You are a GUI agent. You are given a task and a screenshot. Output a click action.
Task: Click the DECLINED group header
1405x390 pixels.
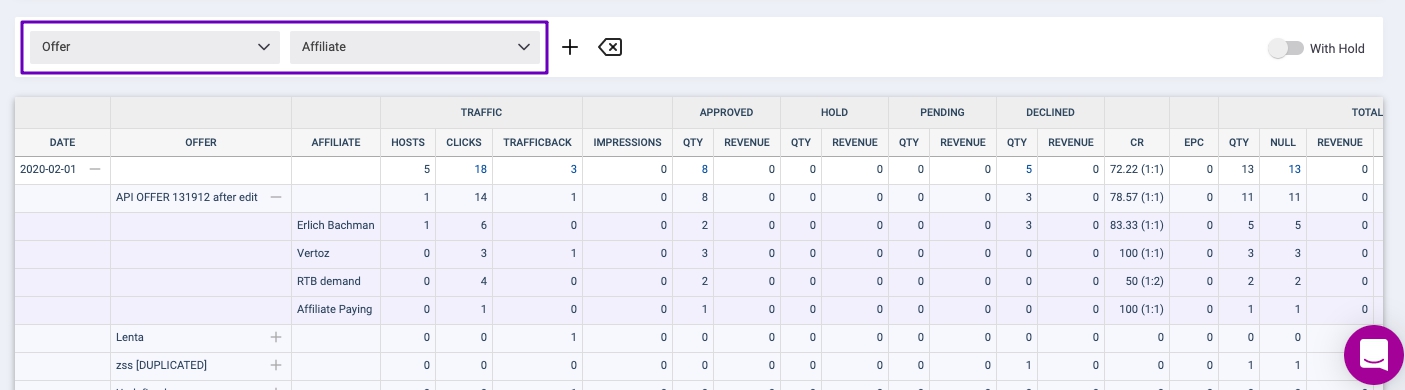coord(1050,113)
